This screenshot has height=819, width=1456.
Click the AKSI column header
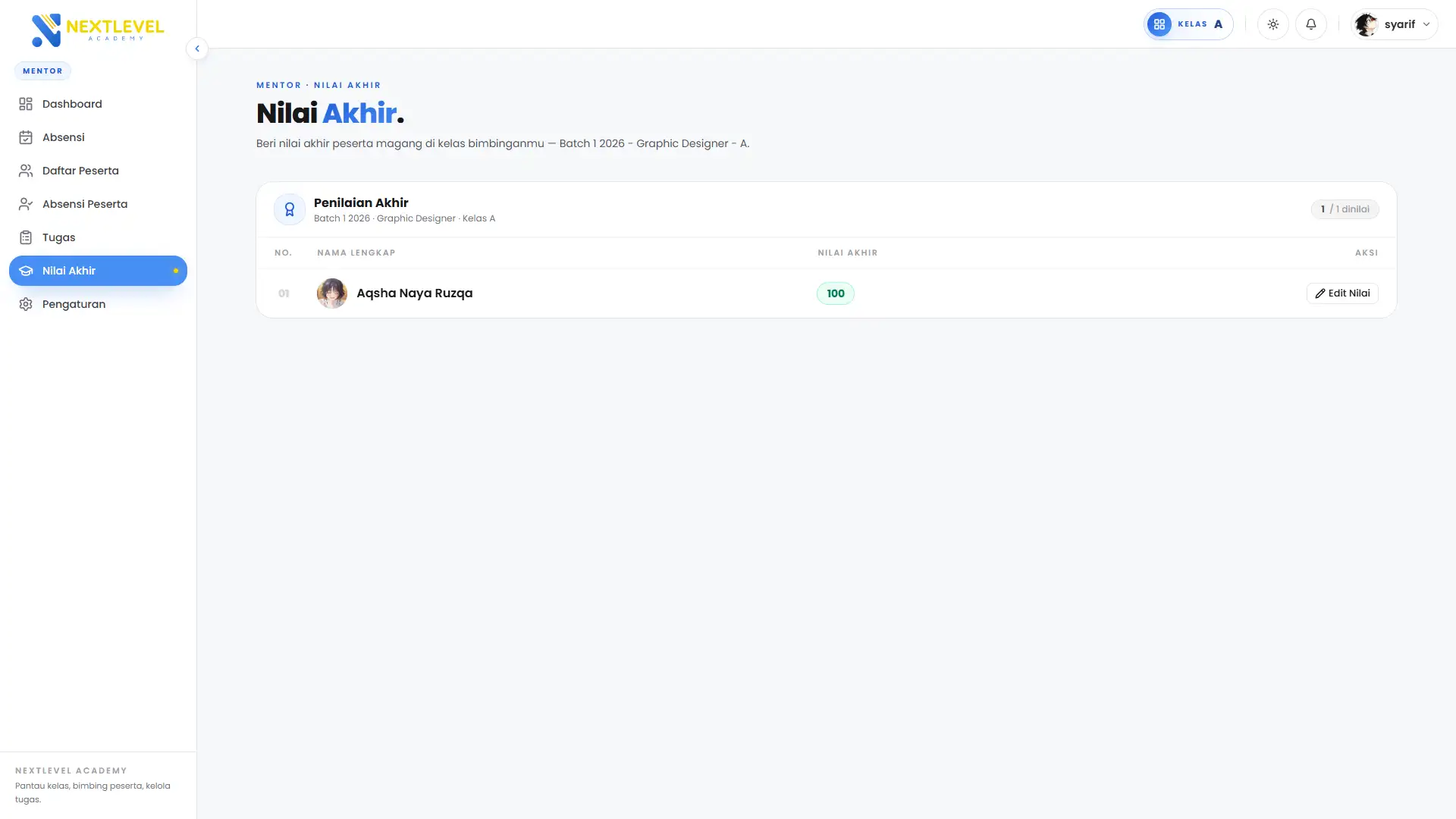pyautogui.click(x=1367, y=253)
